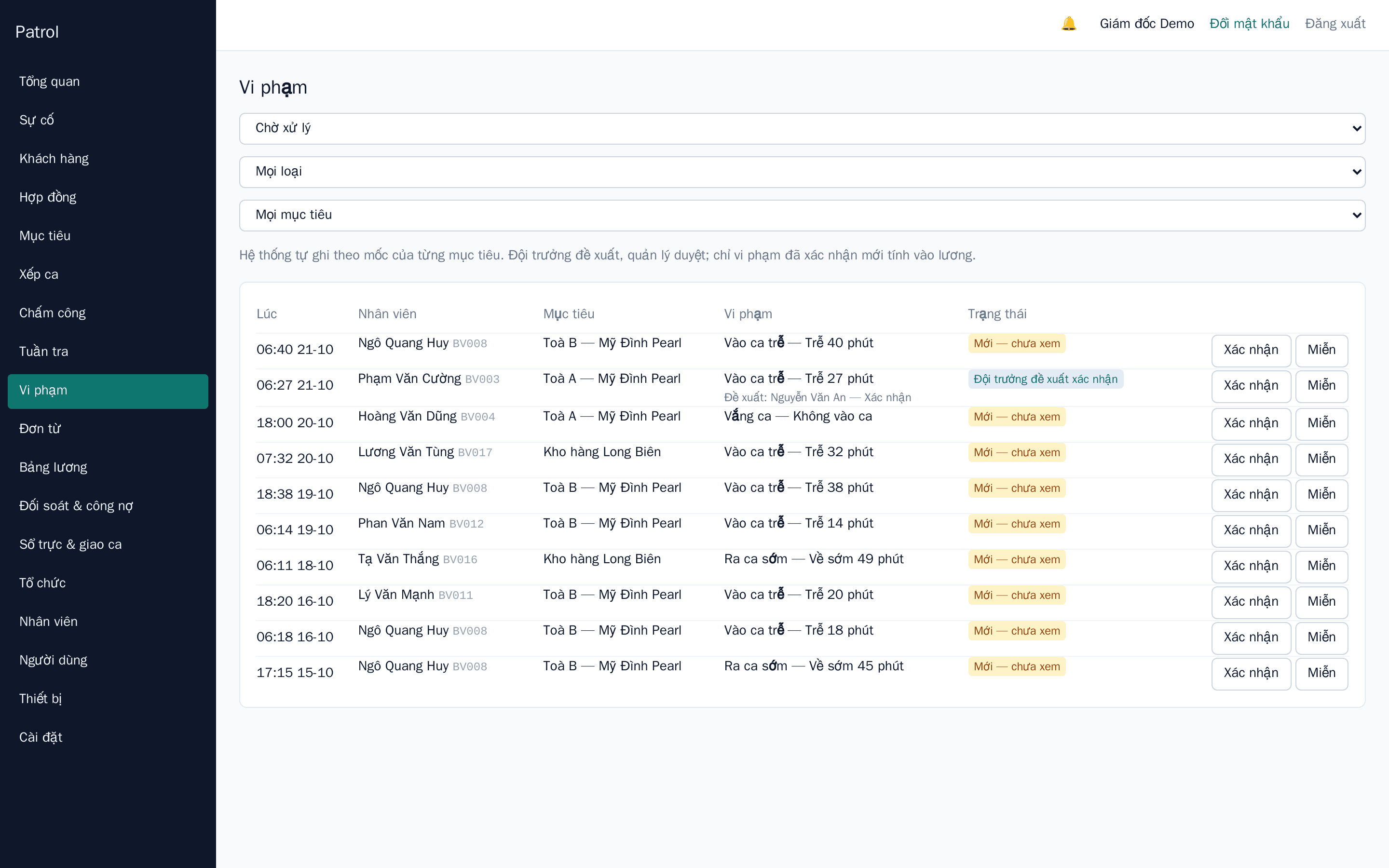Open Xếp ca sidebar item
This screenshot has width=1389, height=868.
(108, 274)
